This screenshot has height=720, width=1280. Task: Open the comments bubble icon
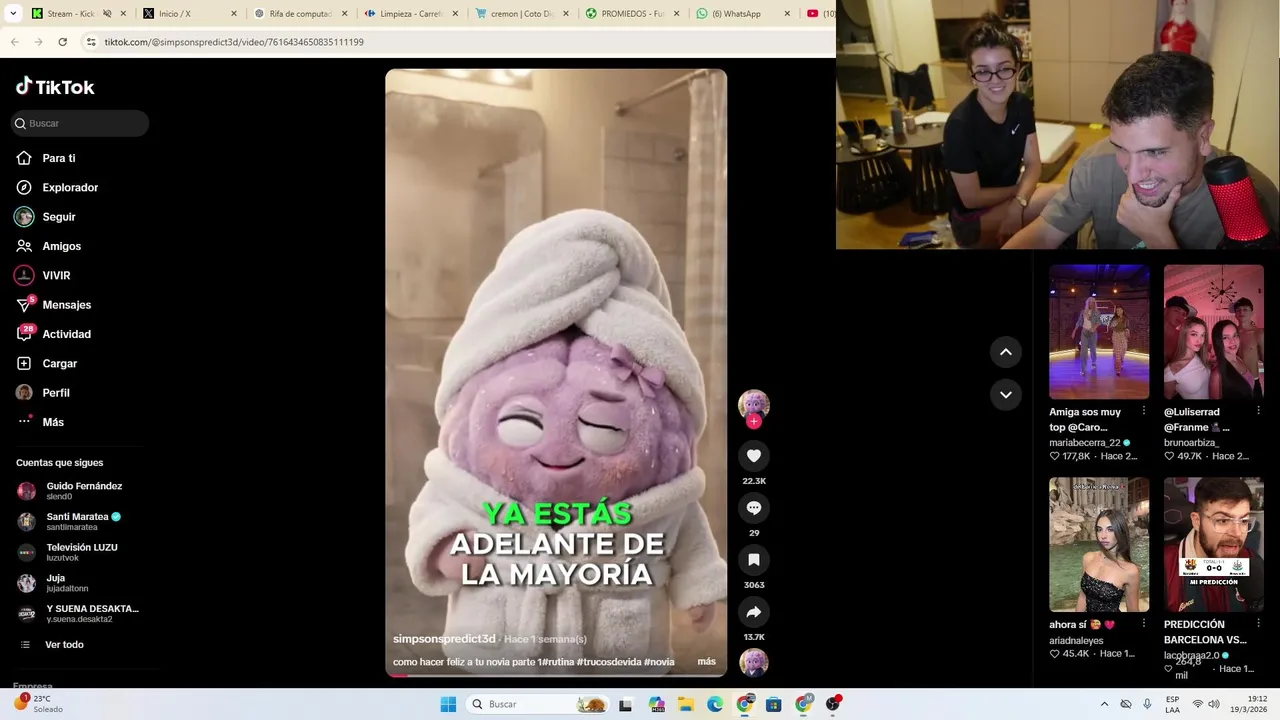click(x=754, y=508)
